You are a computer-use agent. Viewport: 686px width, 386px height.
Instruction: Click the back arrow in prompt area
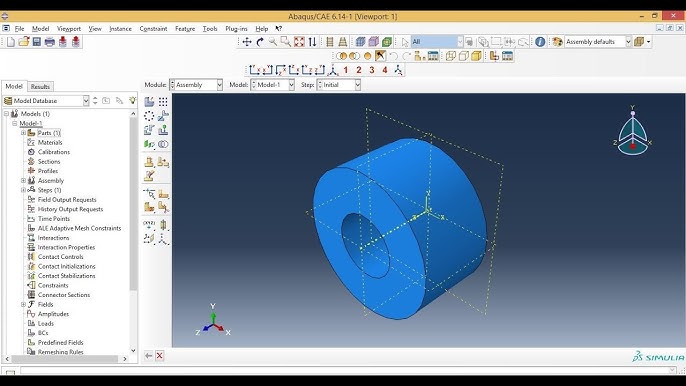148,356
